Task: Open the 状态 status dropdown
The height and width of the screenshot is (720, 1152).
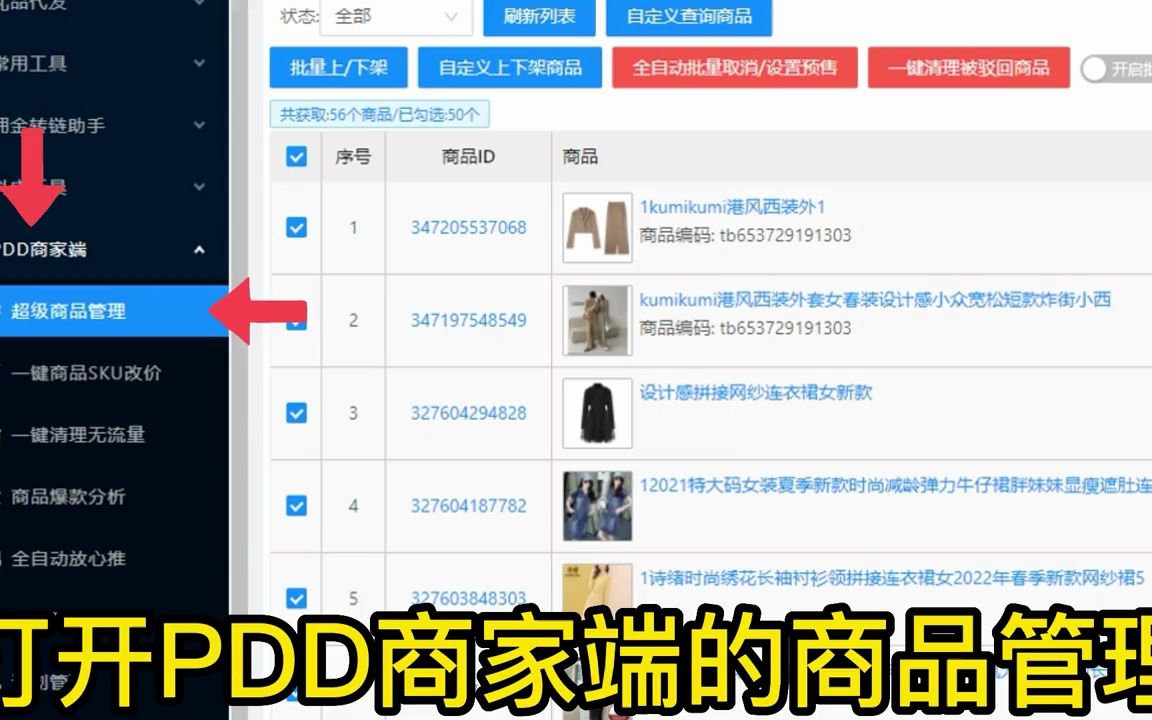Action: pos(394,17)
